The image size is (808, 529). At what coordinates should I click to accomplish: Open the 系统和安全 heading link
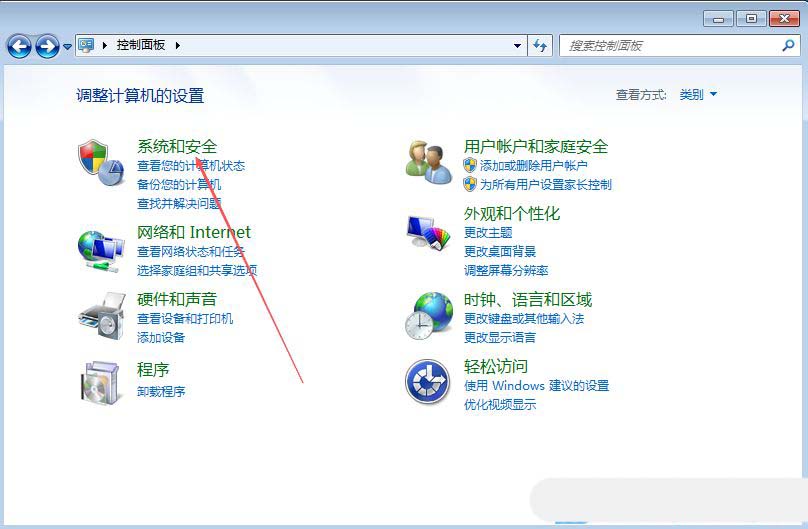(x=177, y=146)
